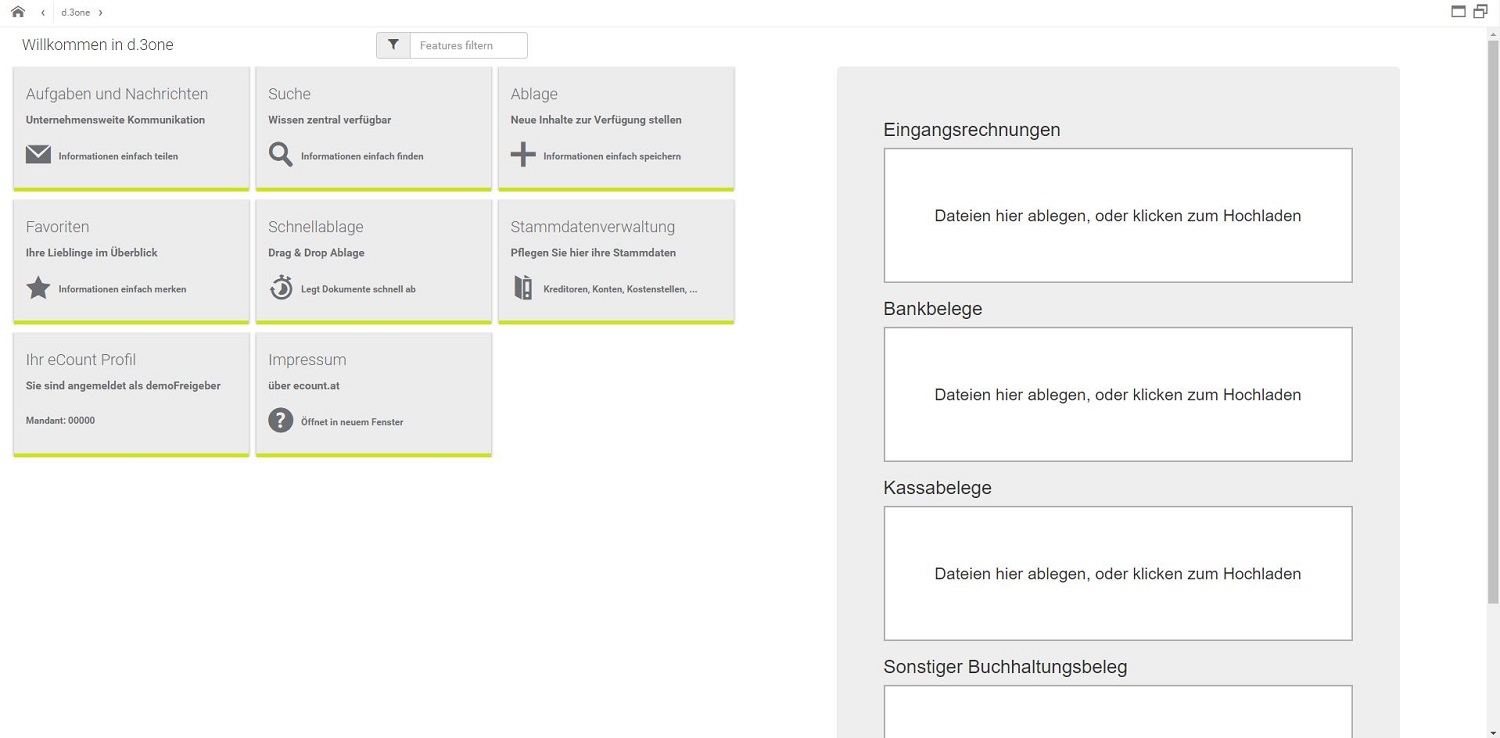Click text 'Informationen einfach teilen'
Image resolution: width=1500 pixels, height=738 pixels.
pyautogui.click(x=118, y=156)
